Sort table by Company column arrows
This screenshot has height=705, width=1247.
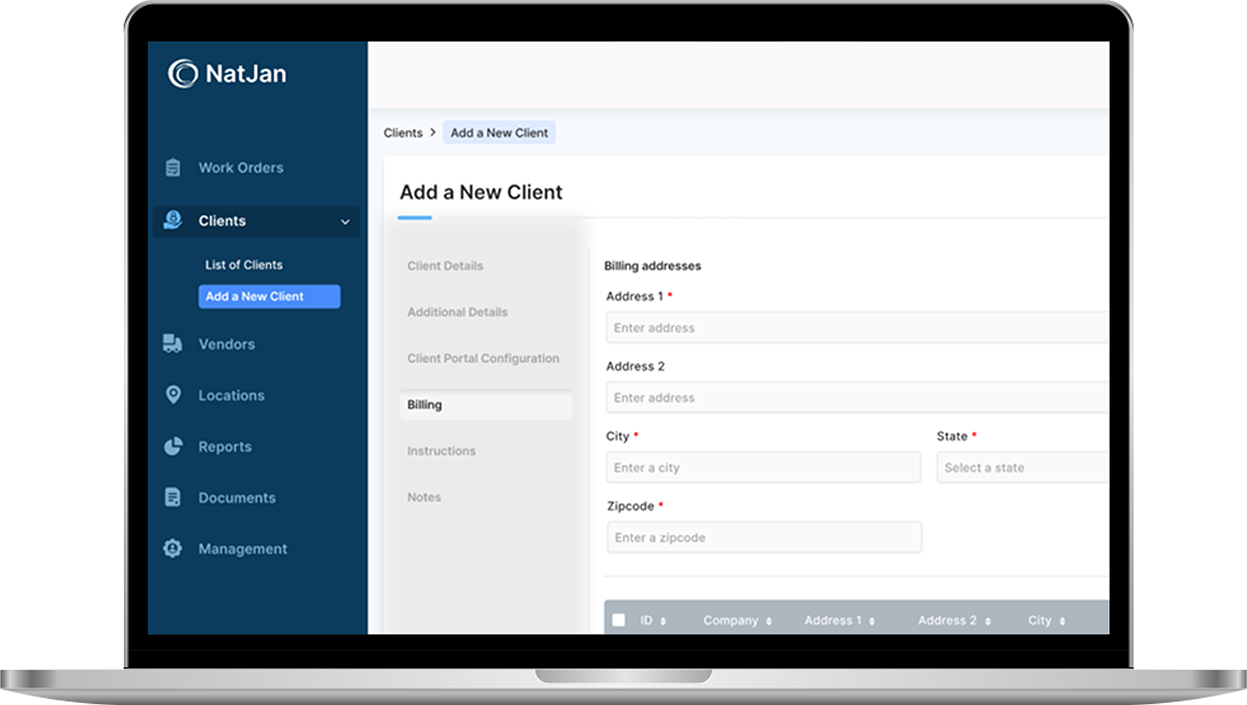769,621
